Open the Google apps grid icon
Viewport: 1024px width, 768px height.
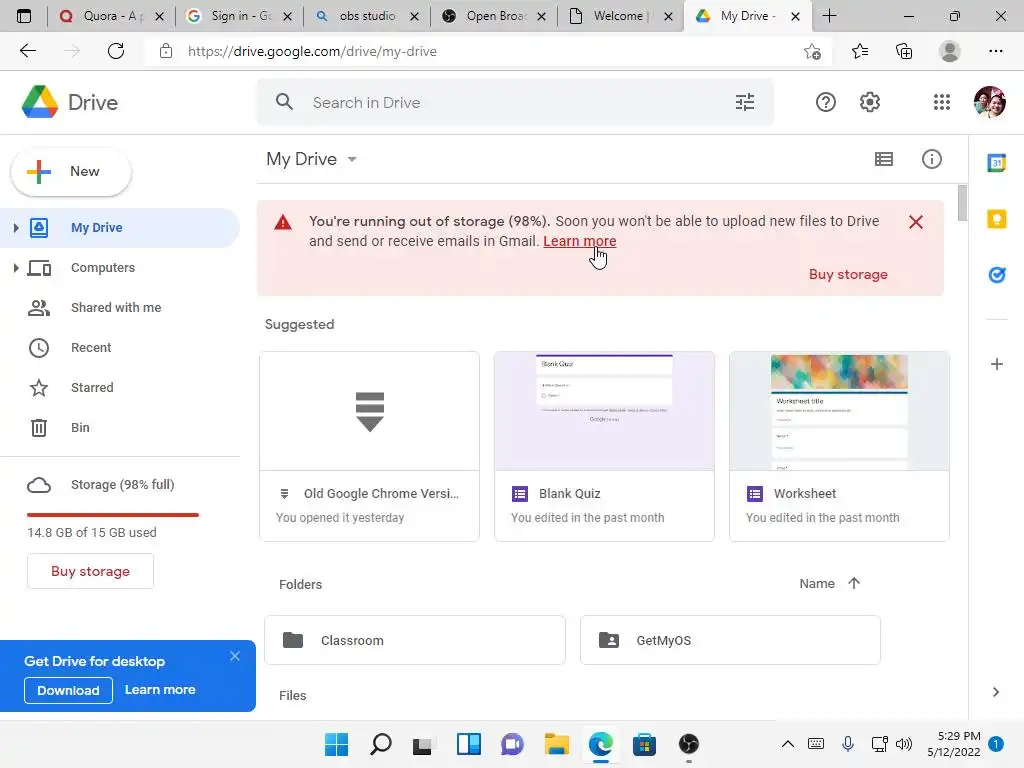[x=942, y=102]
